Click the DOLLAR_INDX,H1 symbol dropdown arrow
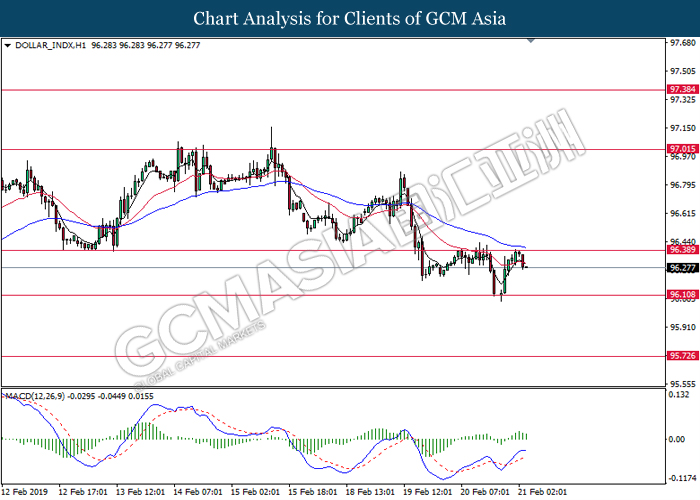 pyautogui.click(x=7, y=46)
